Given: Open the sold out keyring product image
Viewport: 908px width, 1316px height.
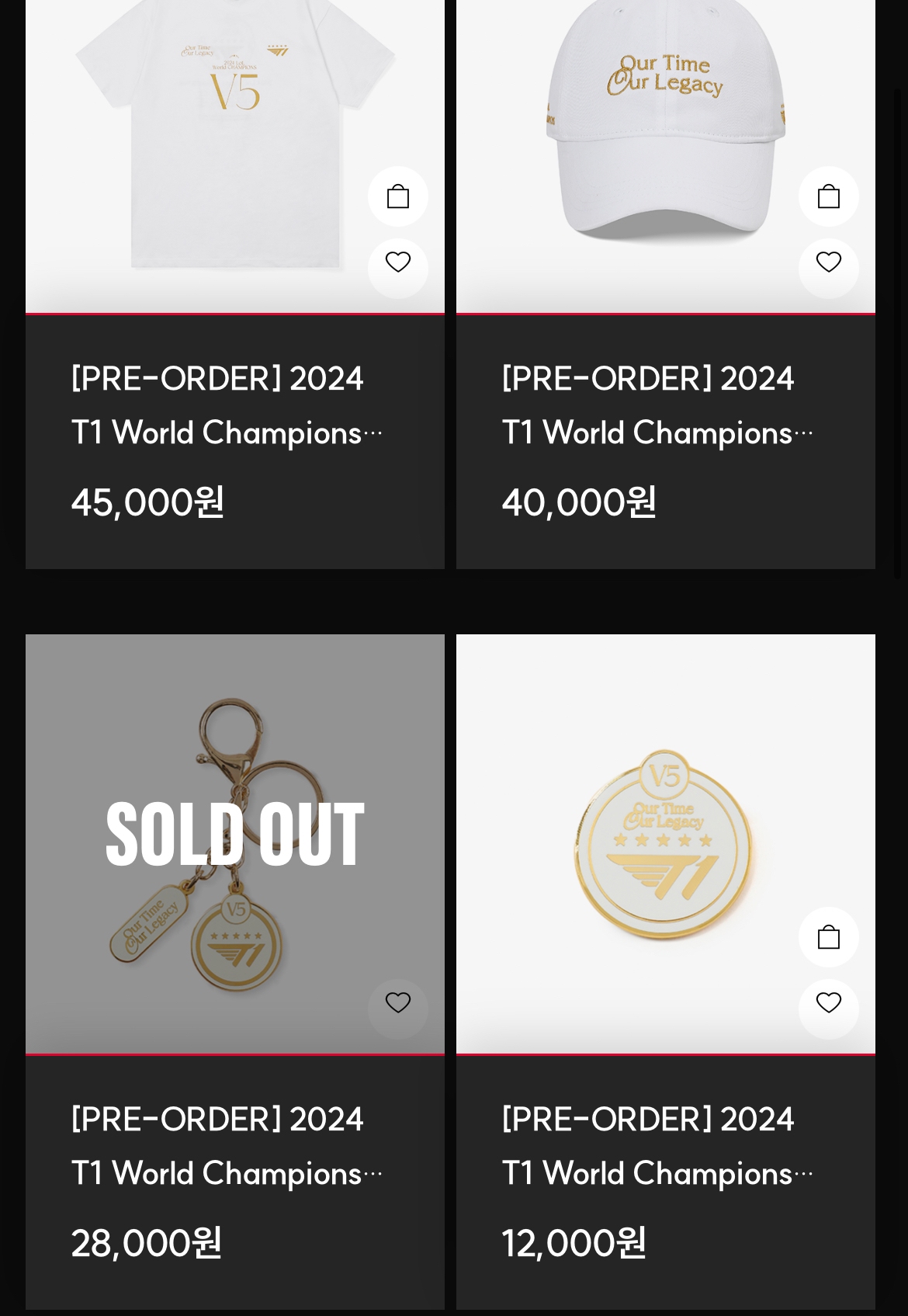Looking at the screenshot, I should point(235,844).
